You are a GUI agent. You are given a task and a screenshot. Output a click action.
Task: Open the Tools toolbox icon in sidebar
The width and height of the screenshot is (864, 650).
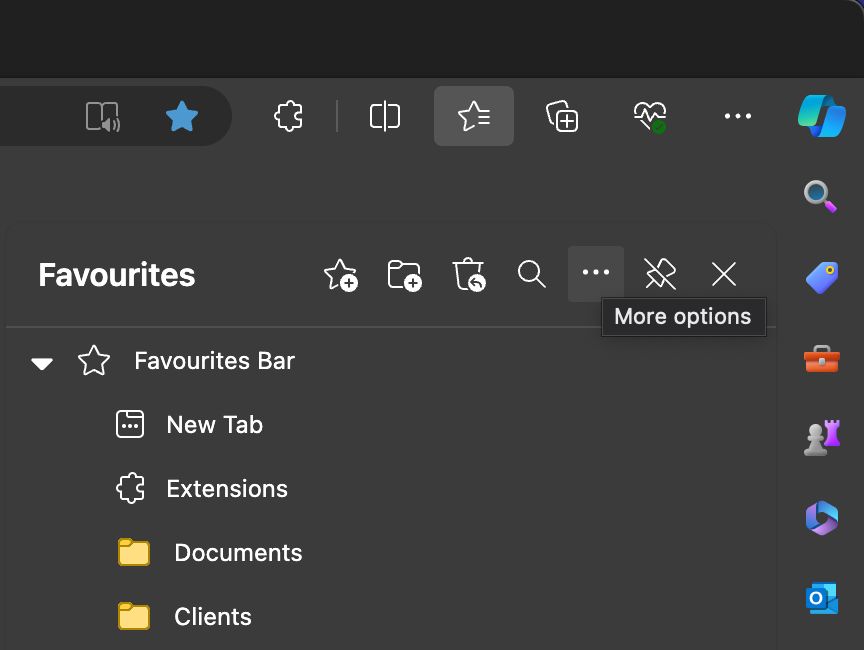822,359
